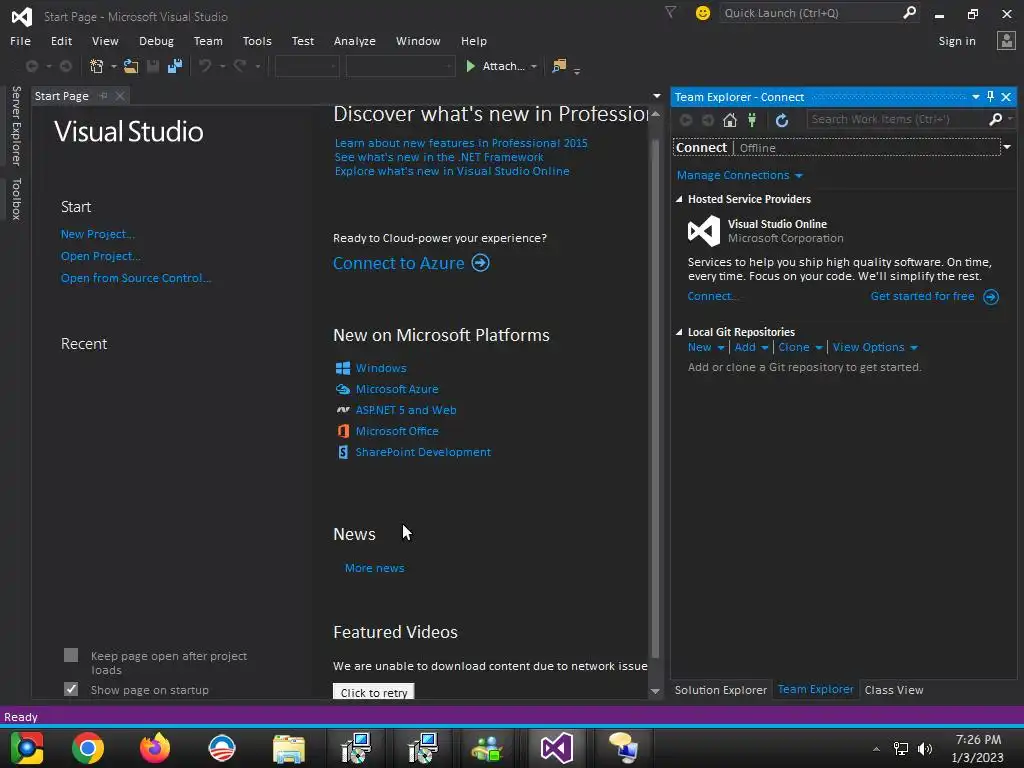
Task: Click the notifications flag icon in title bar
Action: point(671,12)
